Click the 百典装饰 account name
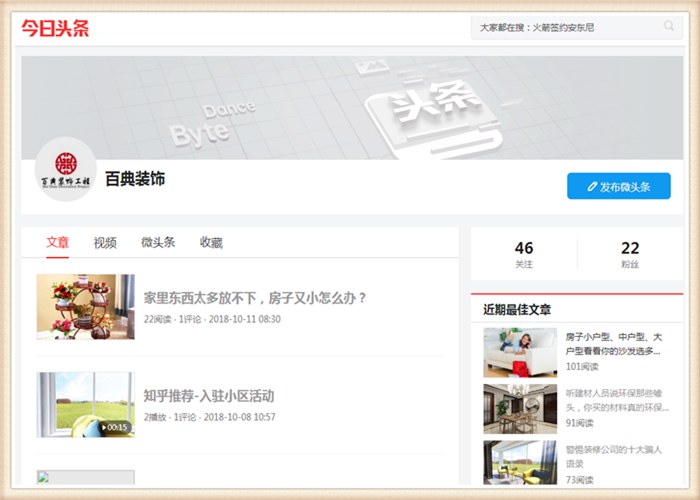 (x=135, y=180)
